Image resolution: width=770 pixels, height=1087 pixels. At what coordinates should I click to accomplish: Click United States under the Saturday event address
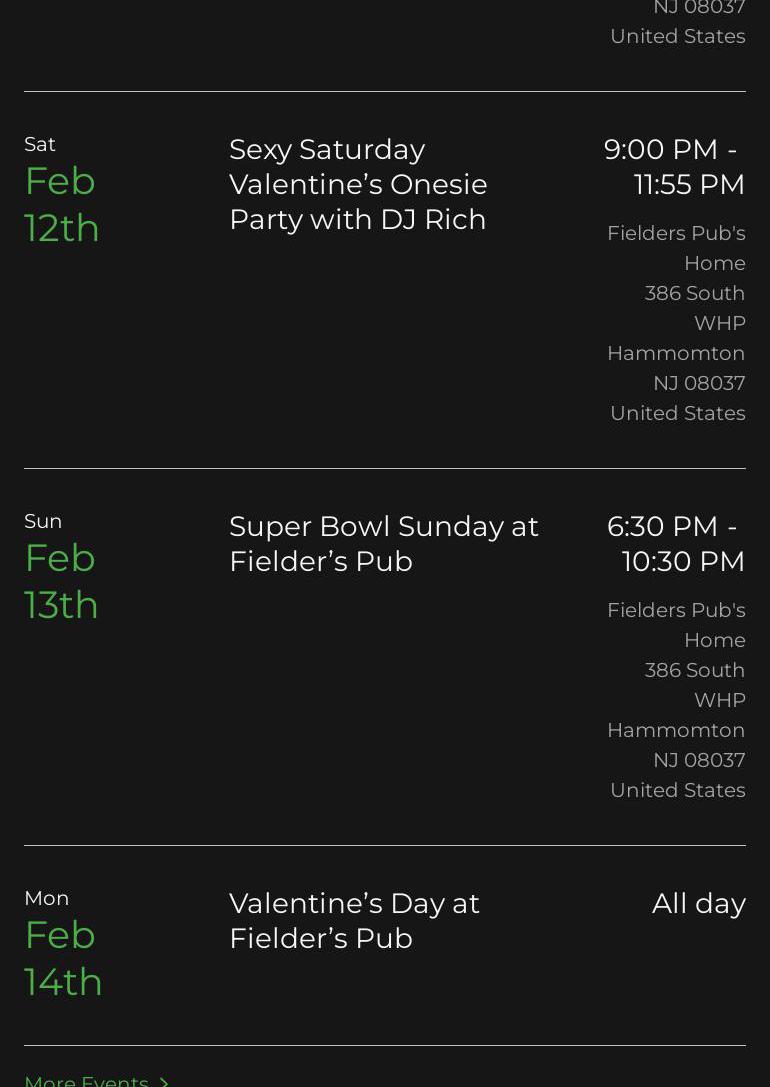(x=677, y=413)
